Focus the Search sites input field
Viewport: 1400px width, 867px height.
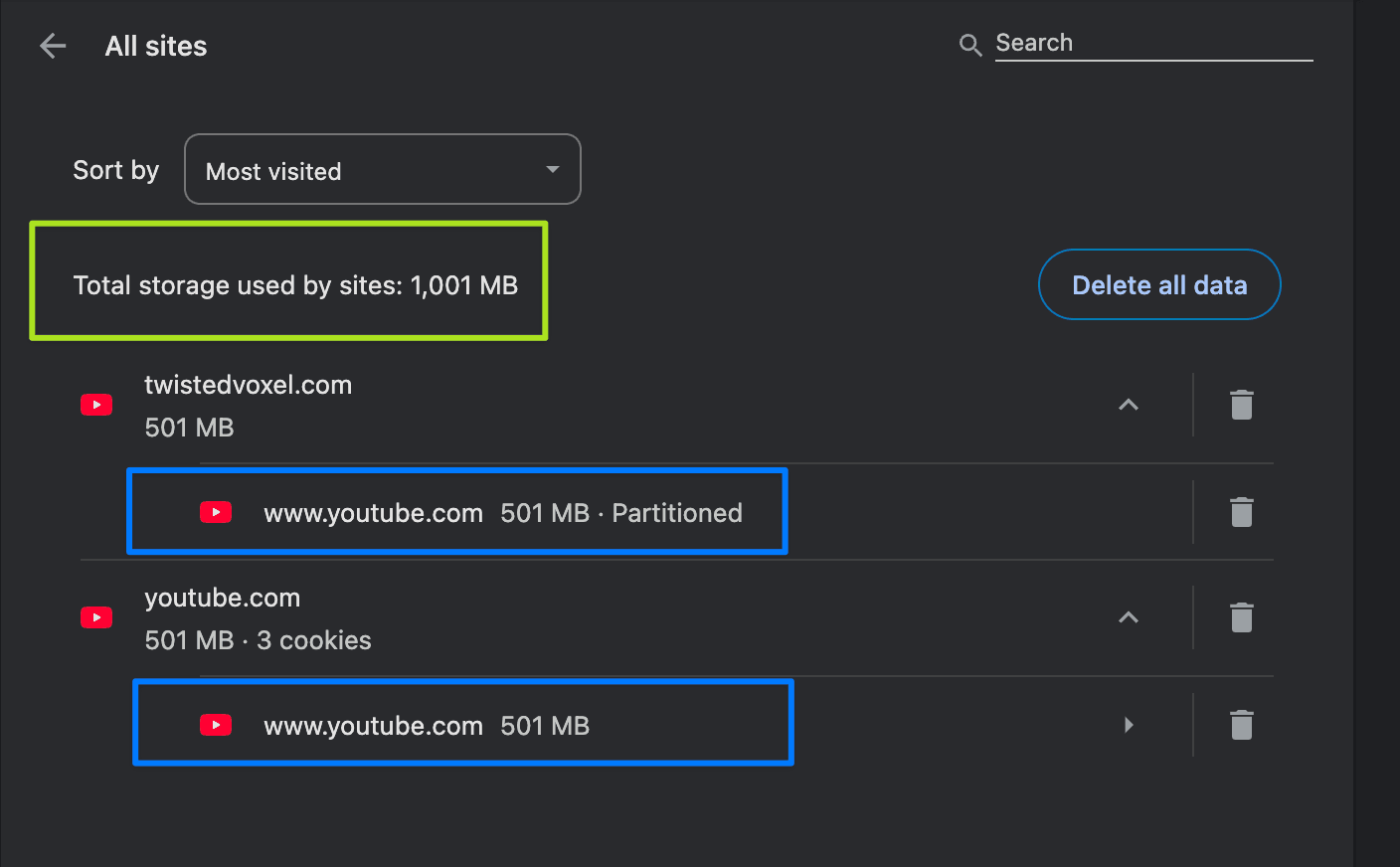click(x=1153, y=43)
